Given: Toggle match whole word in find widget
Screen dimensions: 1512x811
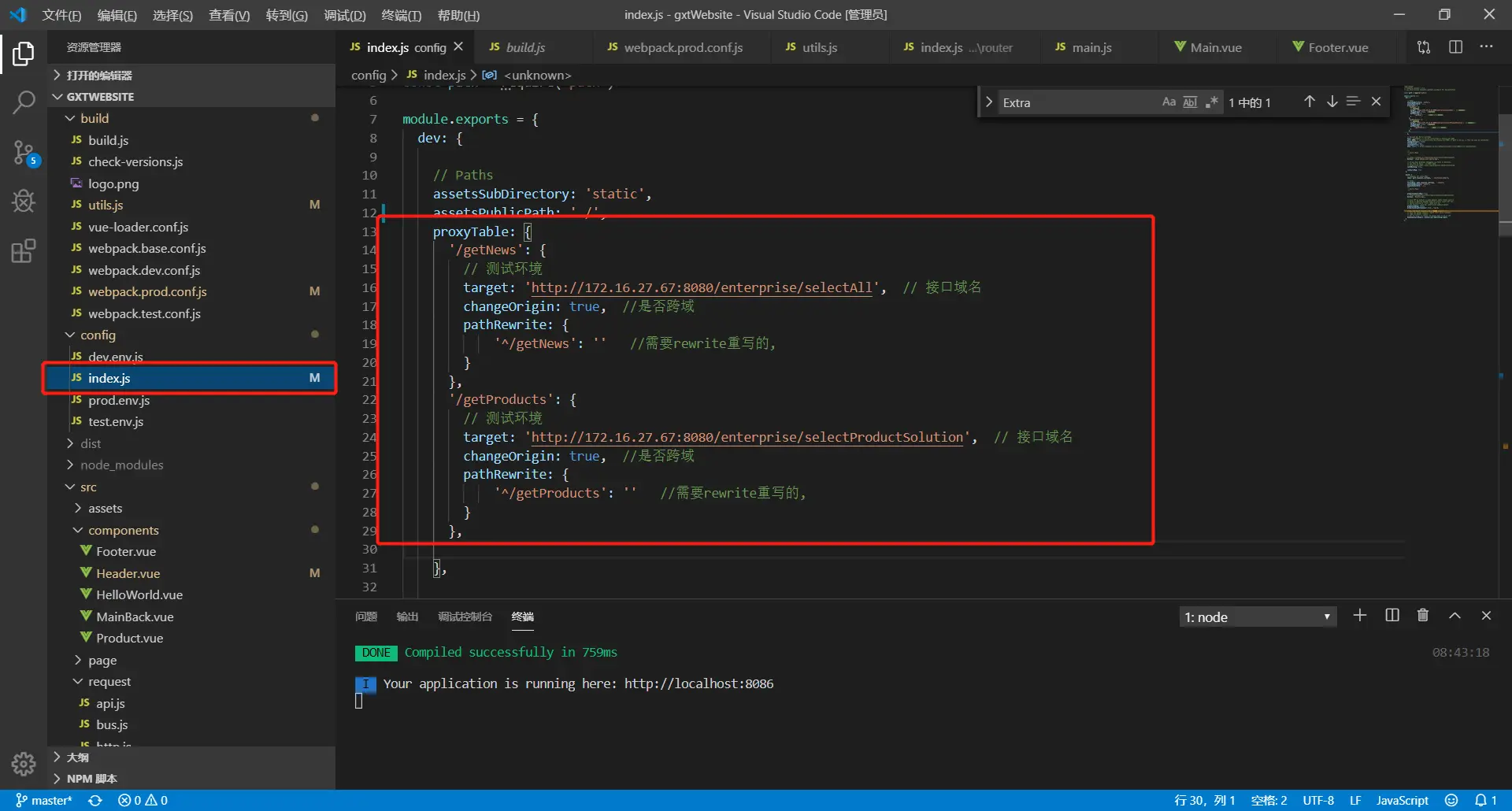Looking at the screenshot, I should pos(1190,102).
